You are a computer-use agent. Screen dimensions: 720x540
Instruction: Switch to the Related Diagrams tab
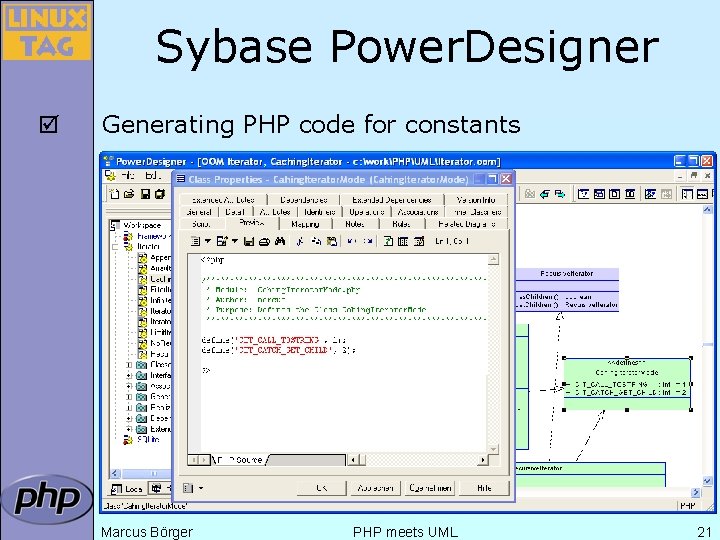[x=467, y=224]
